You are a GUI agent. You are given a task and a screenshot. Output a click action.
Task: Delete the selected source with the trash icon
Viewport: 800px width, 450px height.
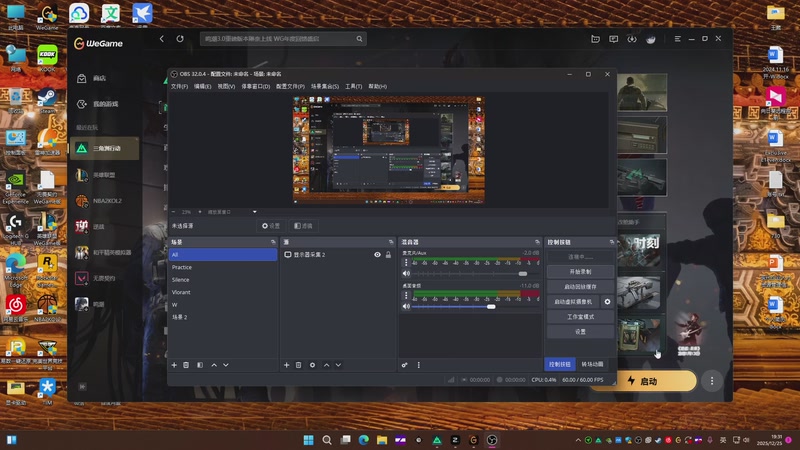click(x=298, y=365)
